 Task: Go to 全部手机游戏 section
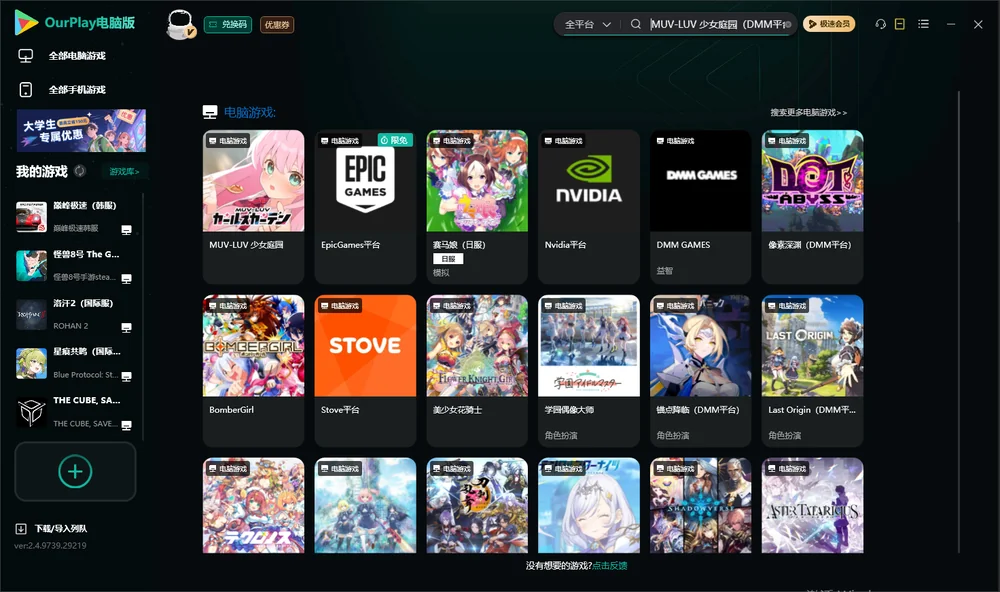[x=62, y=90]
